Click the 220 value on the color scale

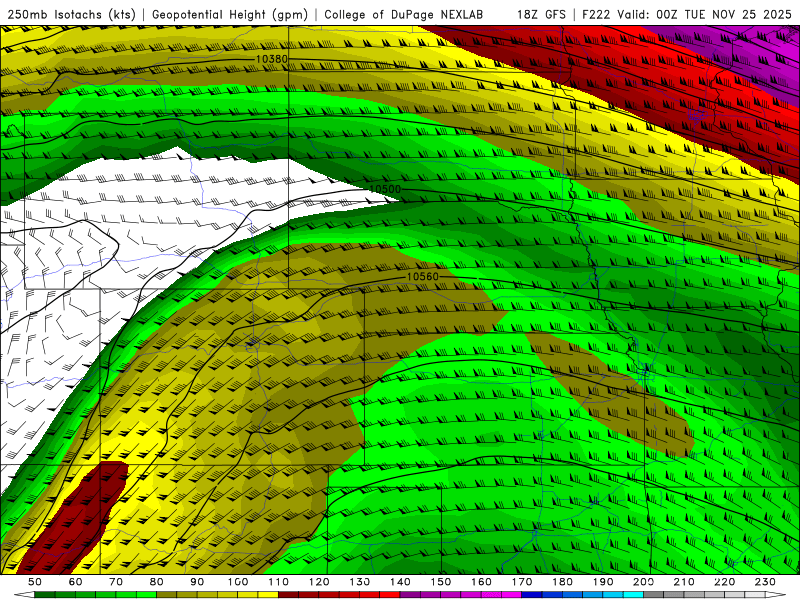pyautogui.click(x=725, y=582)
